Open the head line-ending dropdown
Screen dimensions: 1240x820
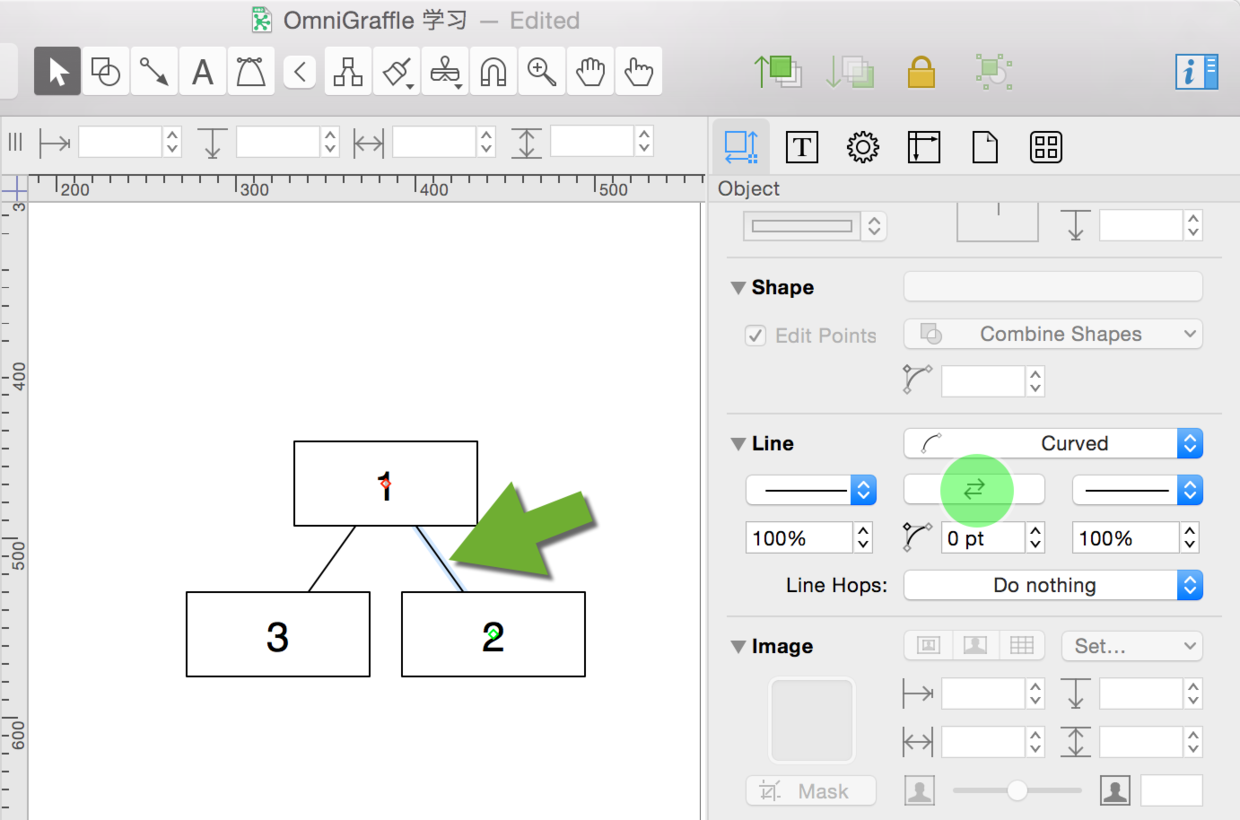(x=1137, y=490)
